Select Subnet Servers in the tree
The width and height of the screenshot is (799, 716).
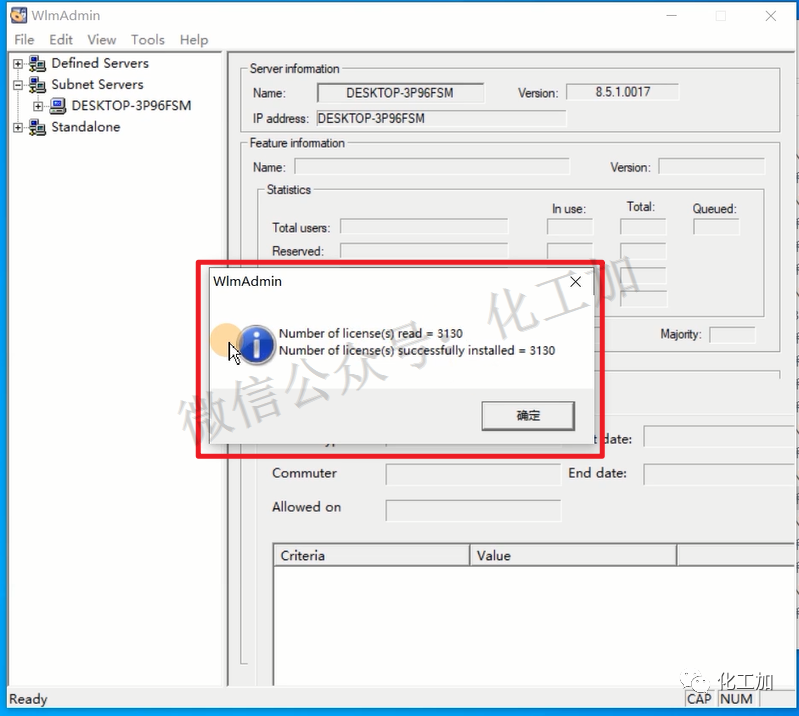click(x=97, y=85)
